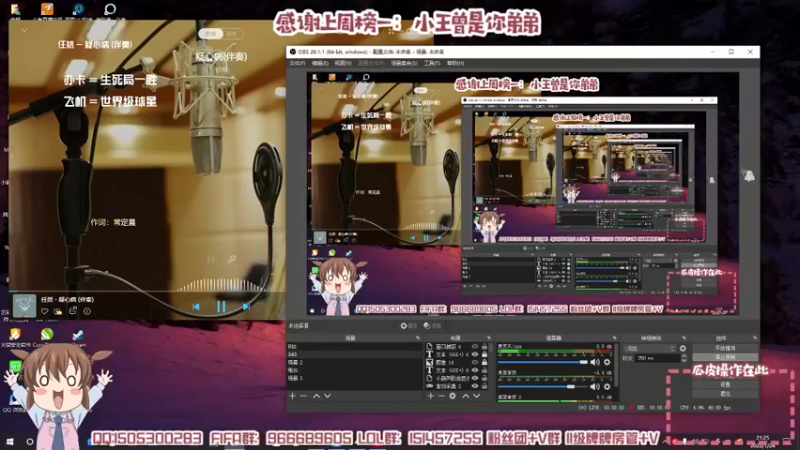800x450 pixels.
Task: Select the 电台 scene
Action: tap(354, 370)
